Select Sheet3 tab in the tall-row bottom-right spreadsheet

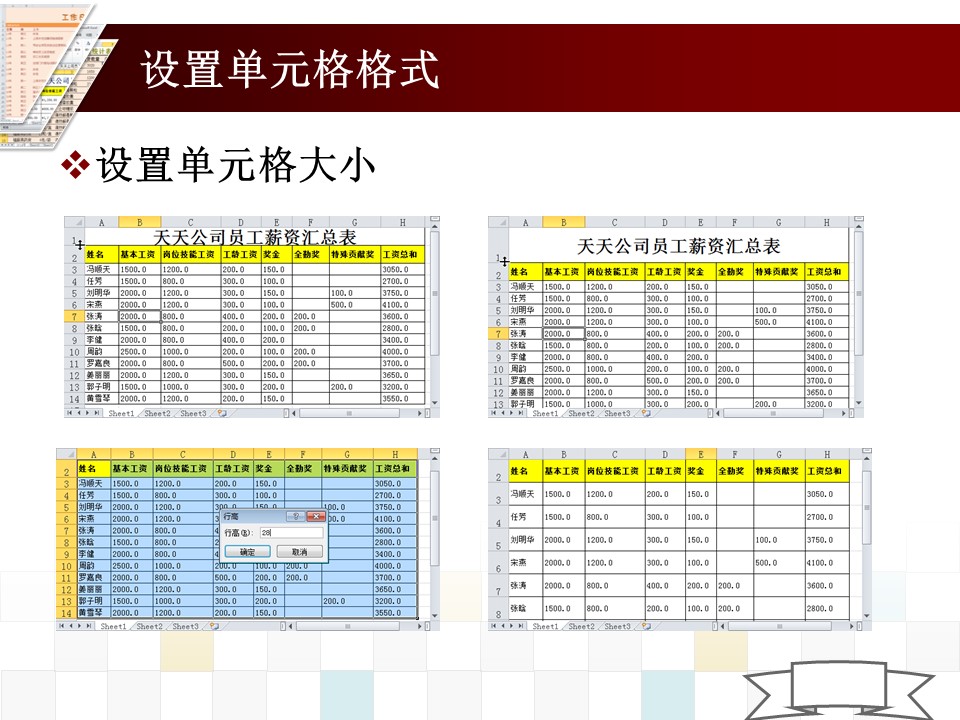click(617, 626)
